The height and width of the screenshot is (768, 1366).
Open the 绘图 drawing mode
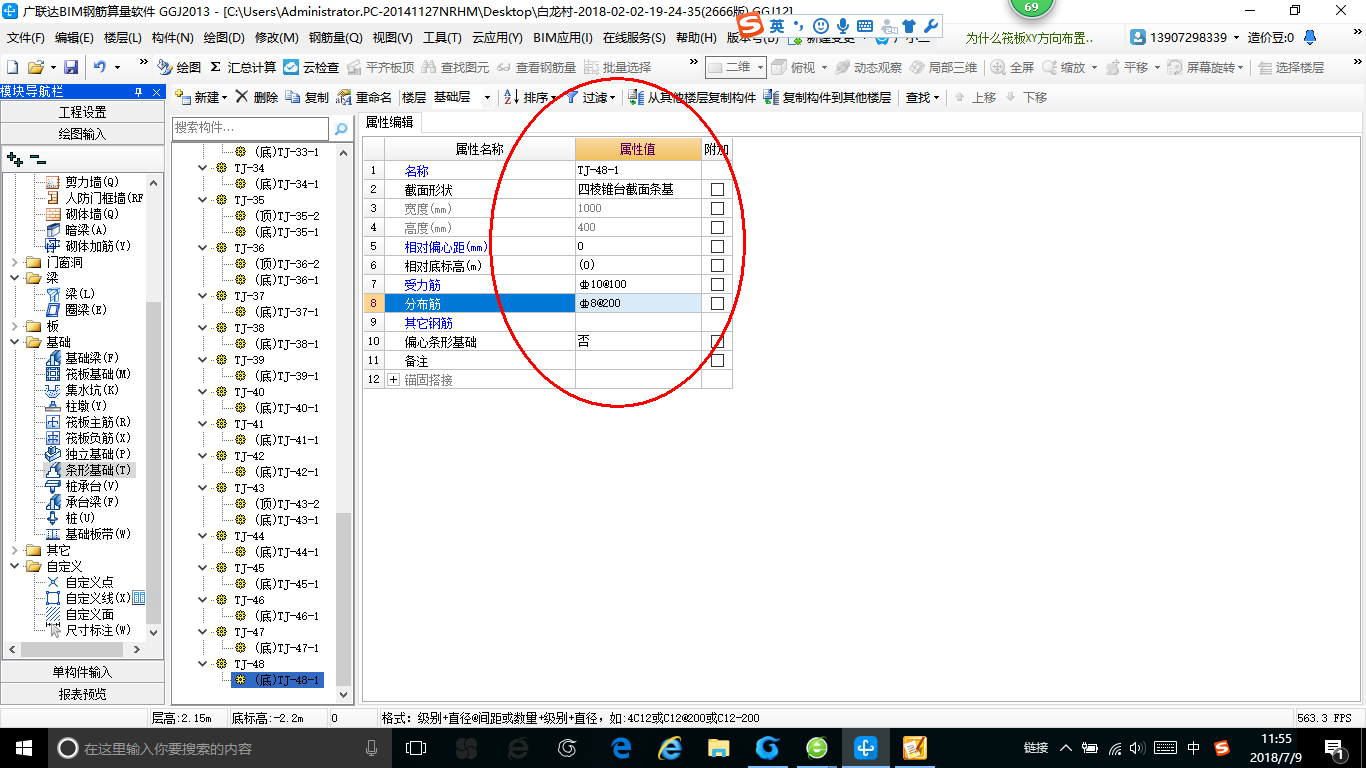click(179, 67)
